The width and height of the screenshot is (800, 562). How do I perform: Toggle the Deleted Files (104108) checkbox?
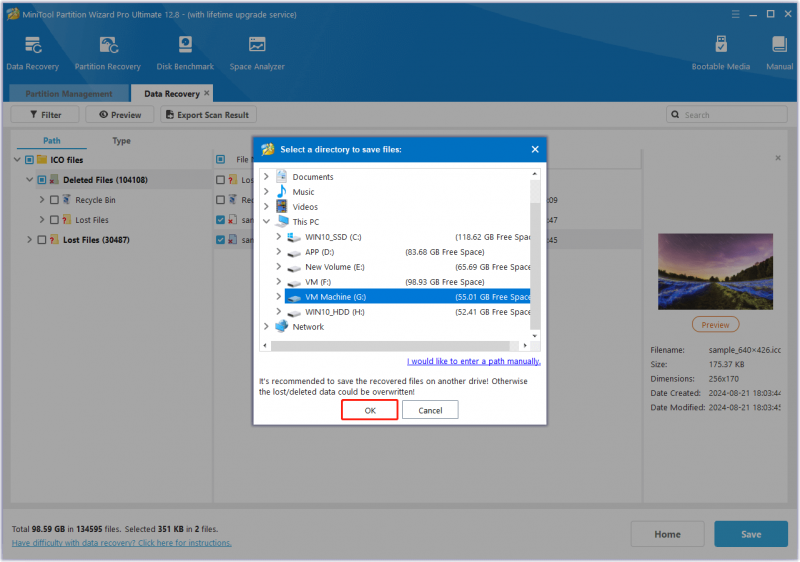point(42,180)
